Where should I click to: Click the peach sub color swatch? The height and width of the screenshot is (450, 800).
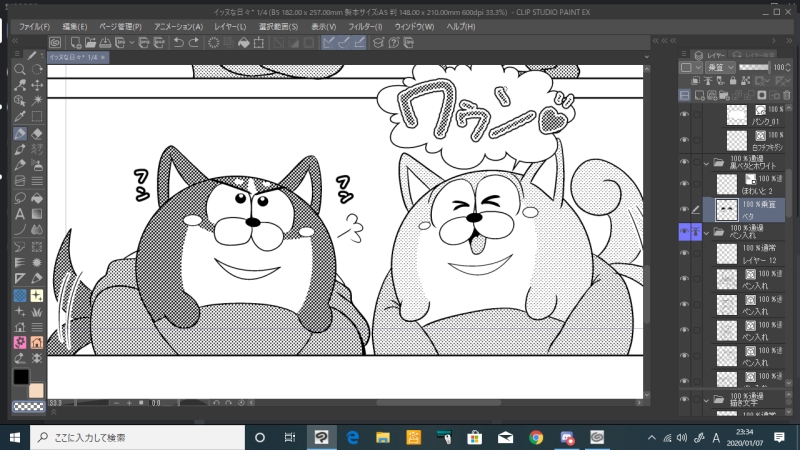(36, 390)
